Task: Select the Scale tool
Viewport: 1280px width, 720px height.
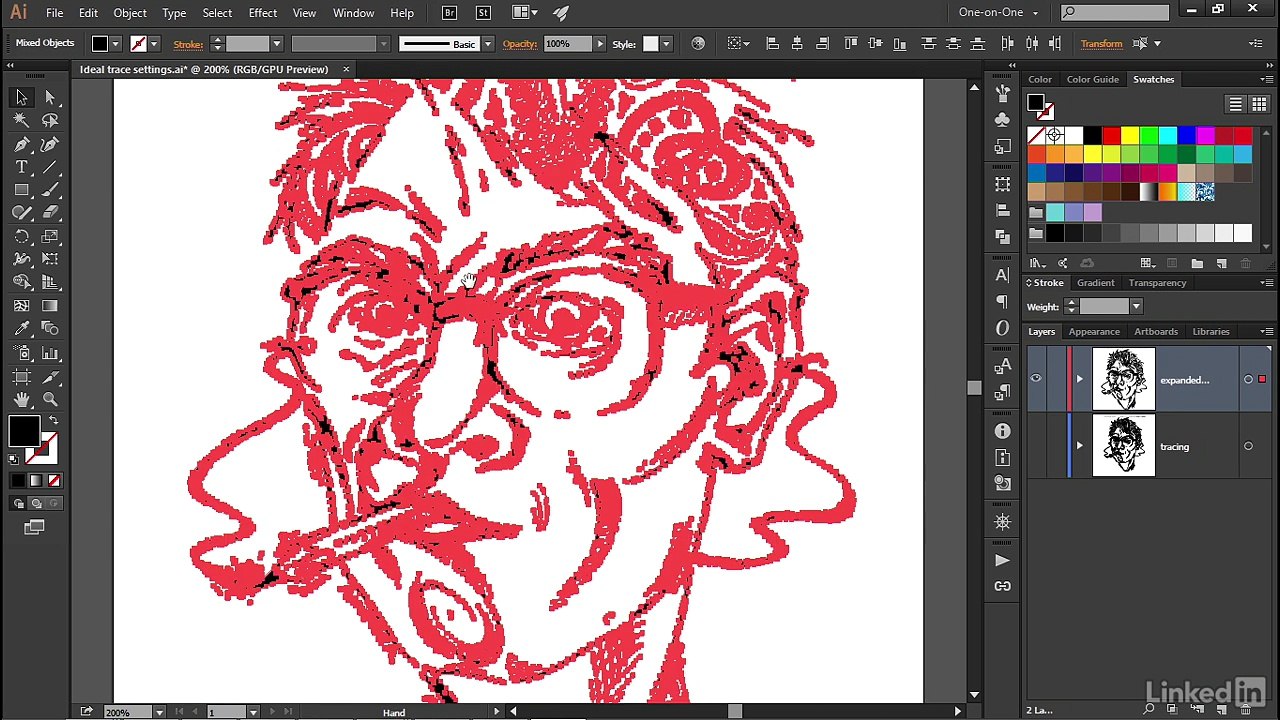Action: pyautogui.click(x=50, y=237)
